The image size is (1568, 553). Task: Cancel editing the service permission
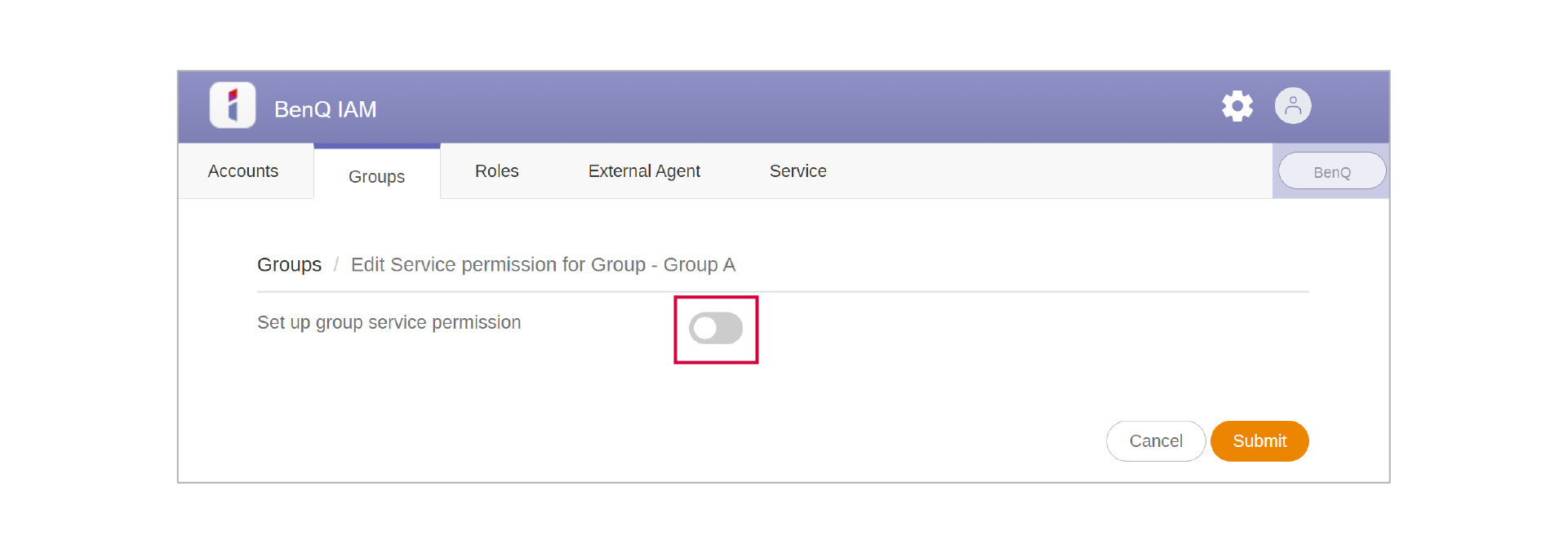click(x=1155, y=441)
